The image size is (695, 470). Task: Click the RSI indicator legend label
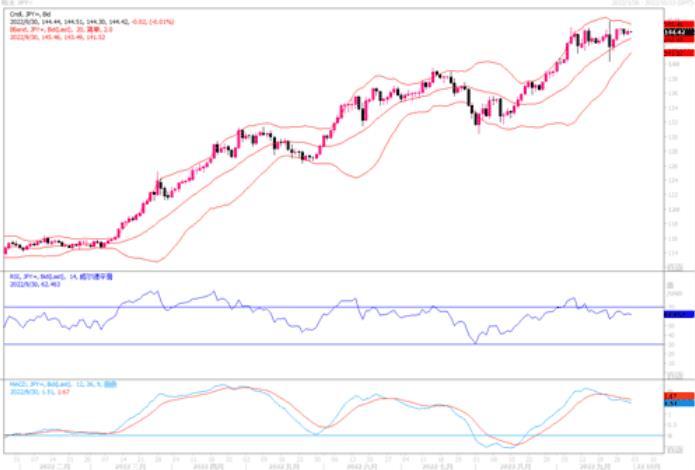pos(61,277)
